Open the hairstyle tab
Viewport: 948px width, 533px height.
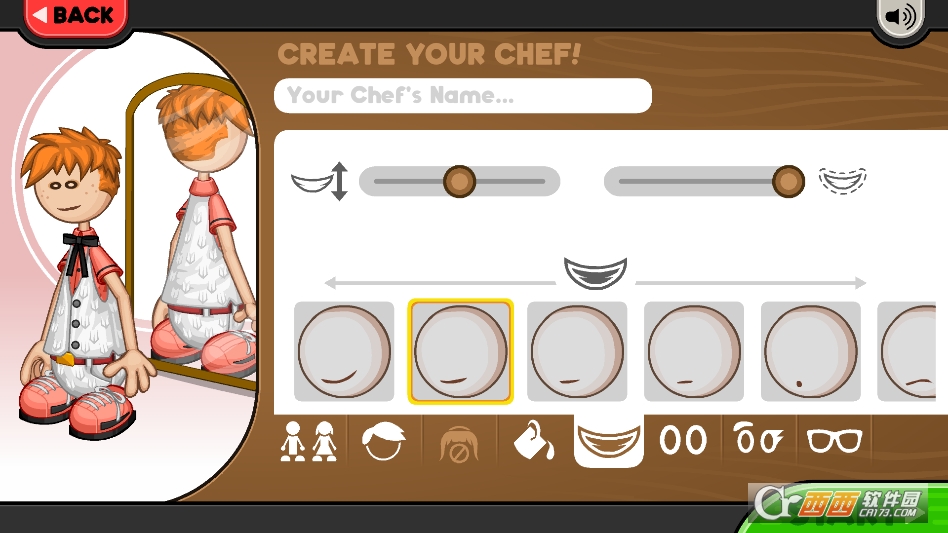click(383, 441)
